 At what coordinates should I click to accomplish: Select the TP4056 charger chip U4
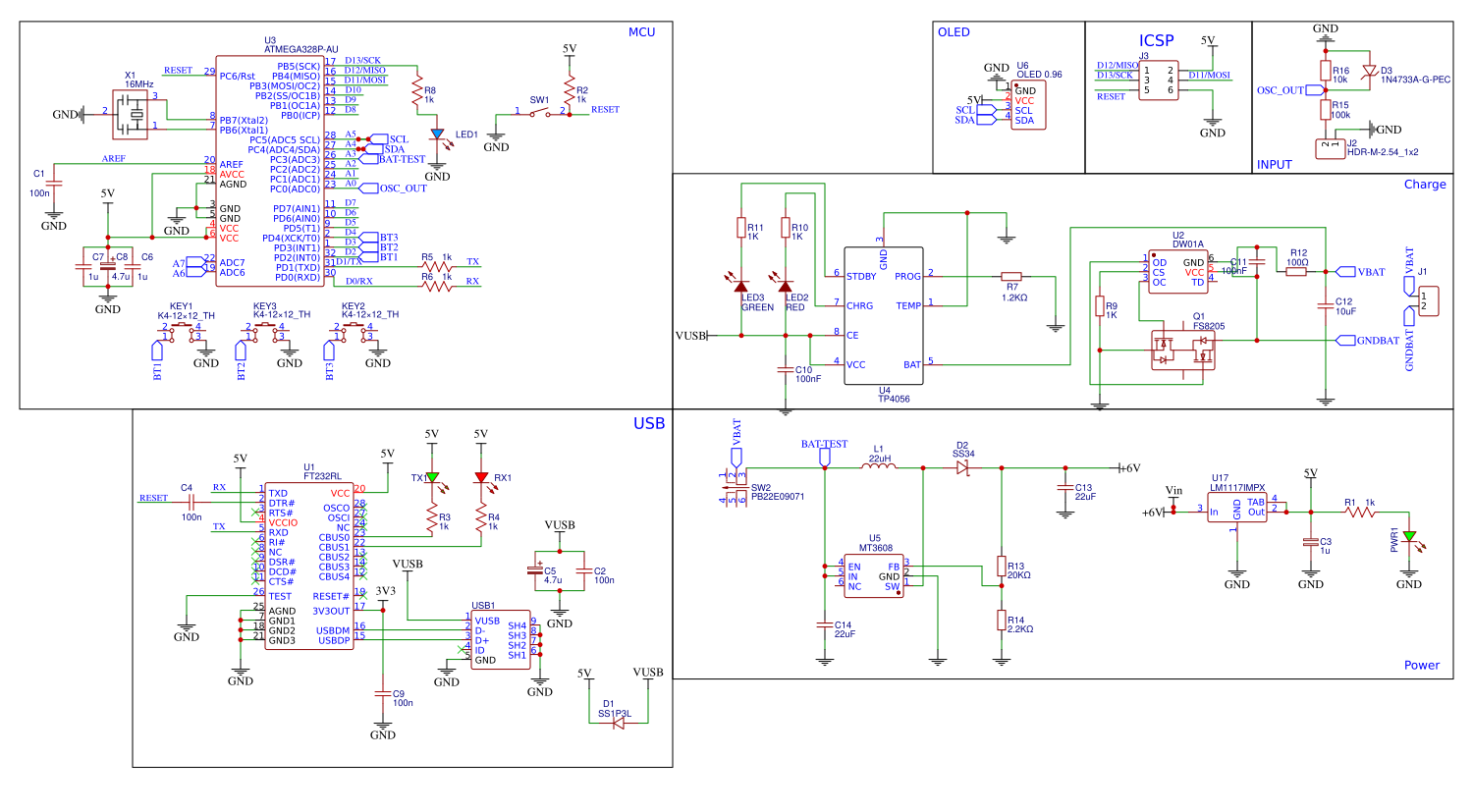884,314
